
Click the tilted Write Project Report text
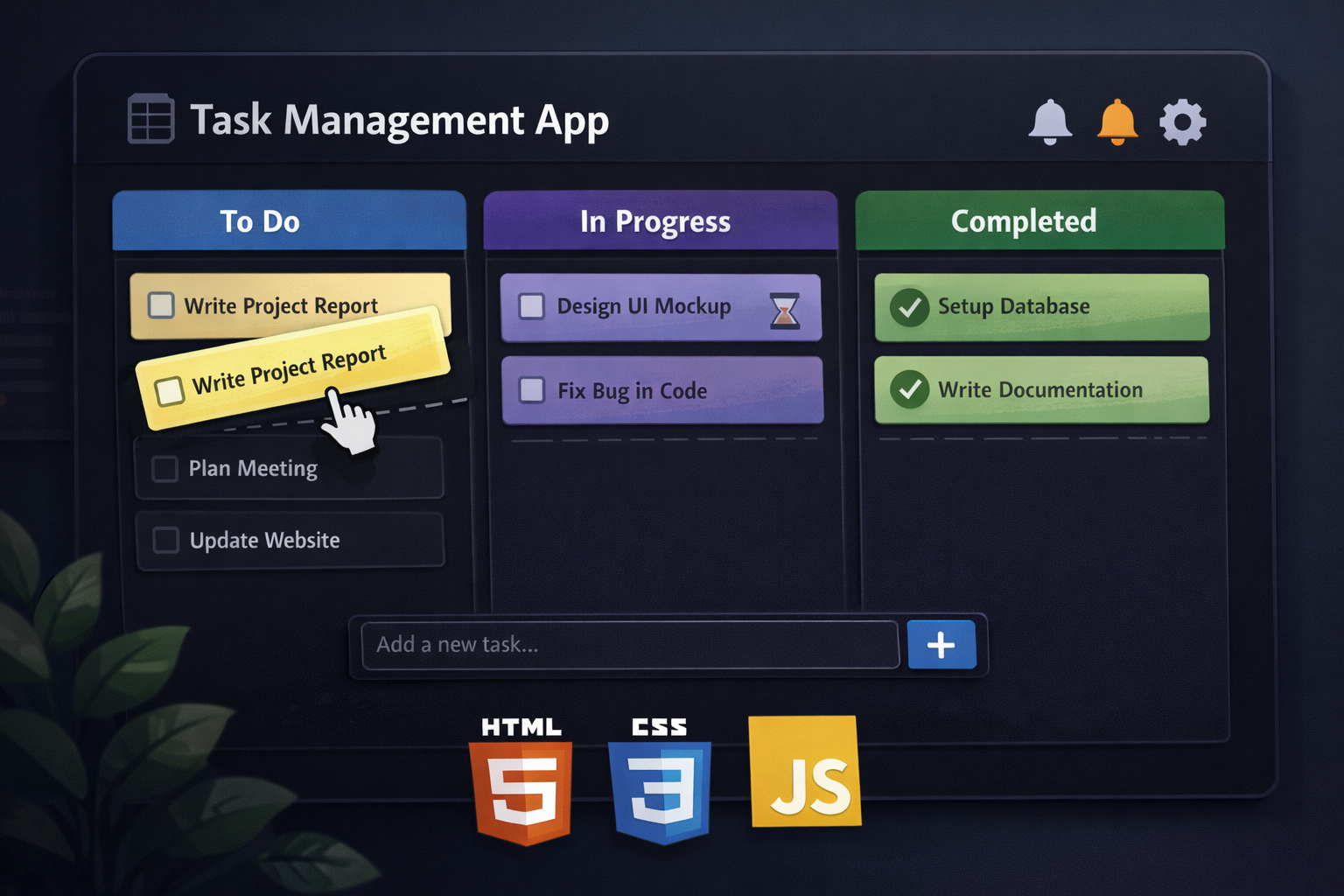coord(290,370)
